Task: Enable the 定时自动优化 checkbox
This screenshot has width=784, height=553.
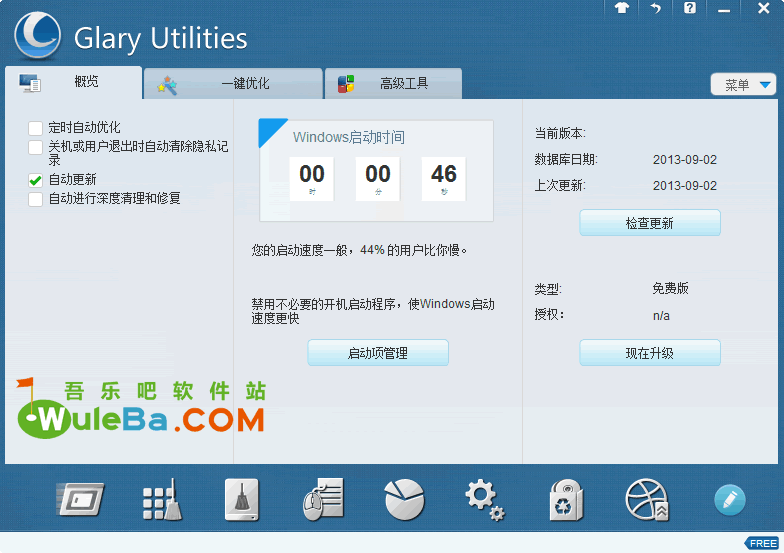Action: tap(36, 128)
